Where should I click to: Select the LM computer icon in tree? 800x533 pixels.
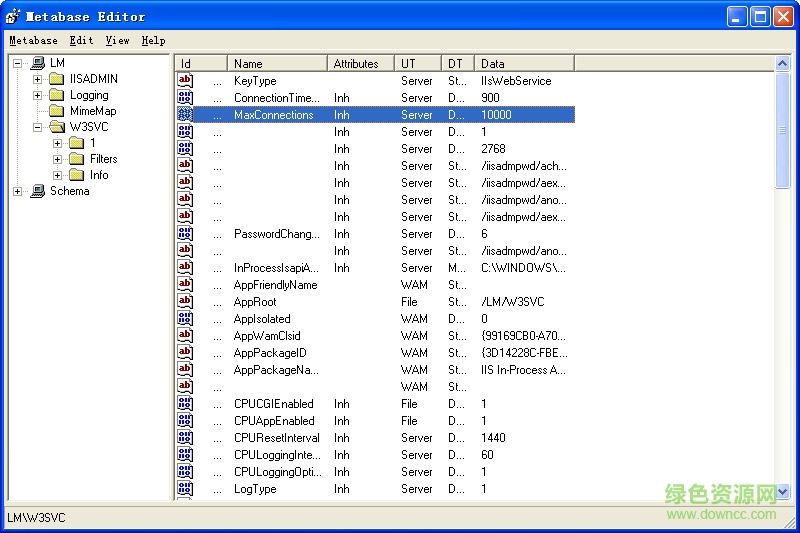click(38, 63)
